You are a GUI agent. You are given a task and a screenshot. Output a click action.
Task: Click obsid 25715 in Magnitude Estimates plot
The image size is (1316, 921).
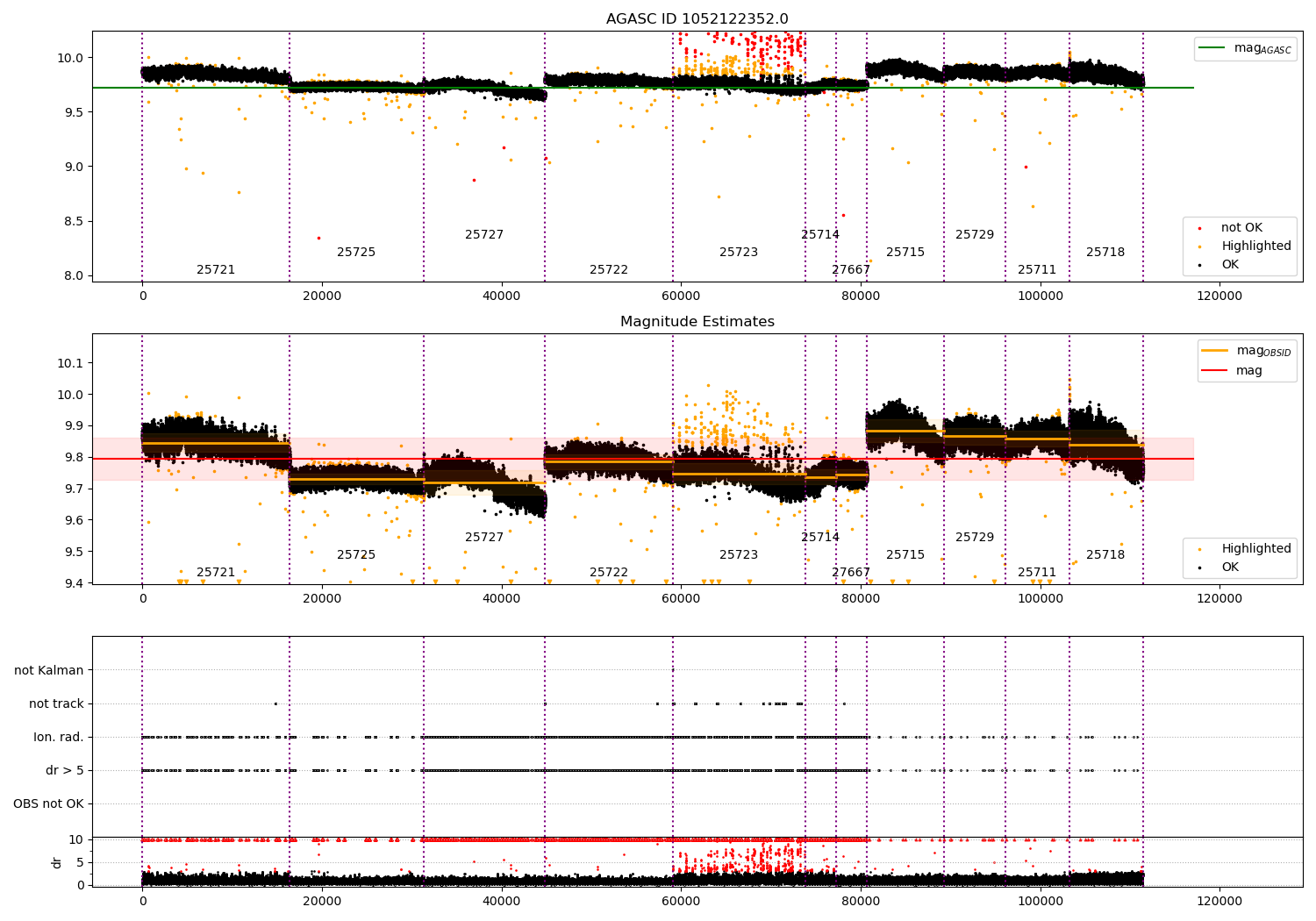click(x=905, y=554)
